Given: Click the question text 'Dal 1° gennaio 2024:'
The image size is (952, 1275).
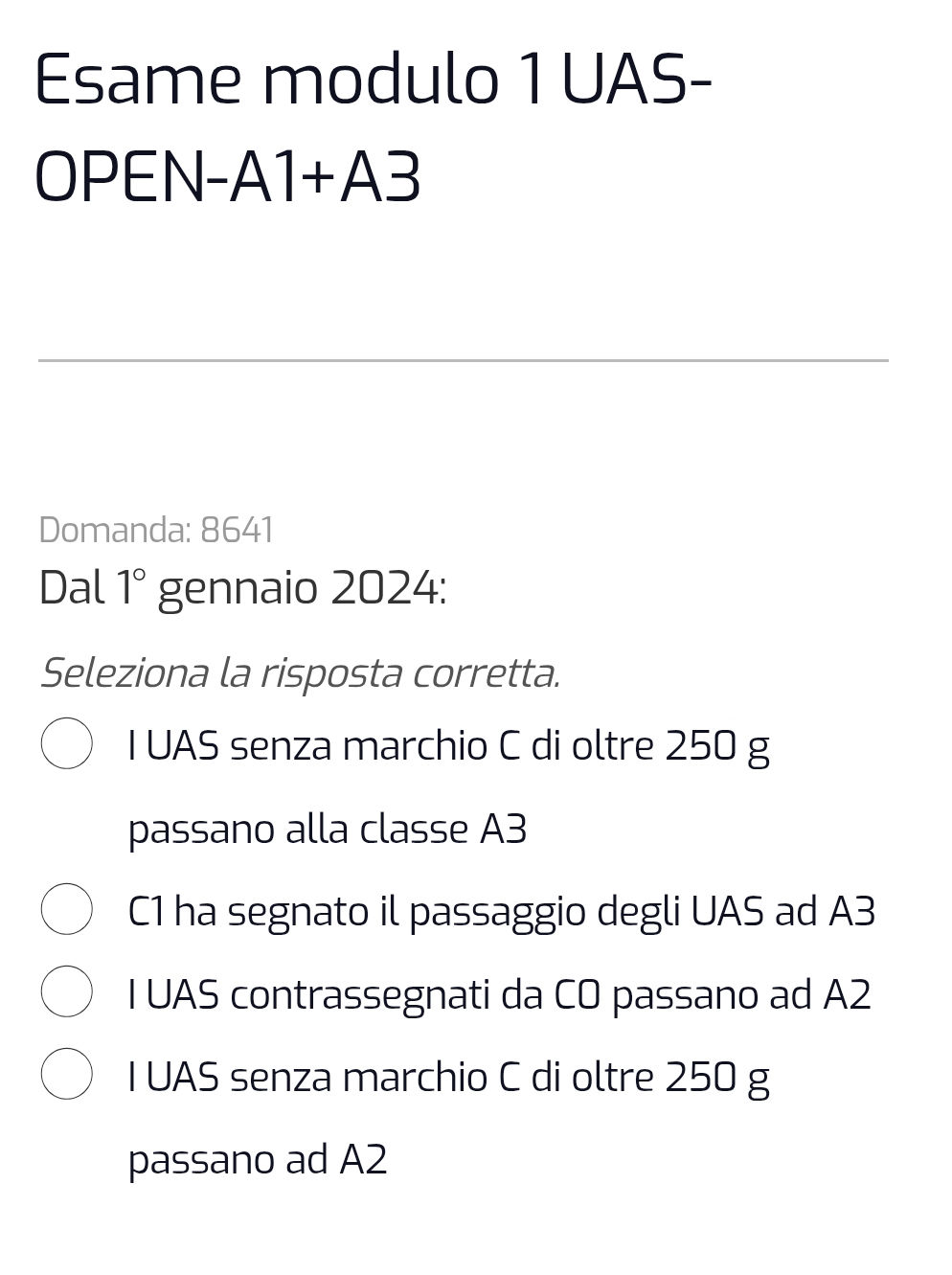Looking at the screenshot, I should pos(244,587).
